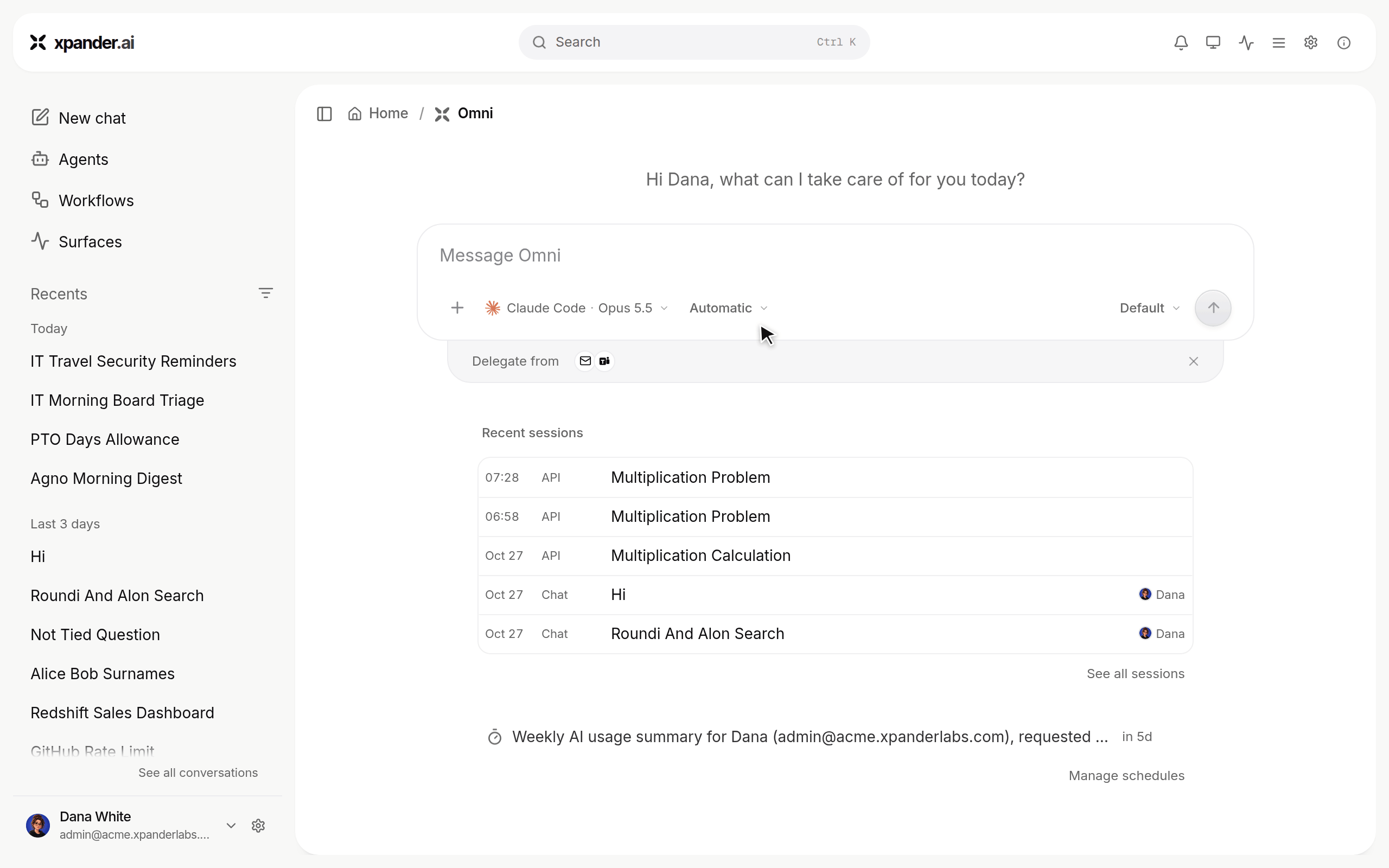Open the Automatic mode dropdown
Image resolution: width=1389 pixels, height=868 pixels.
pos(728,308)
